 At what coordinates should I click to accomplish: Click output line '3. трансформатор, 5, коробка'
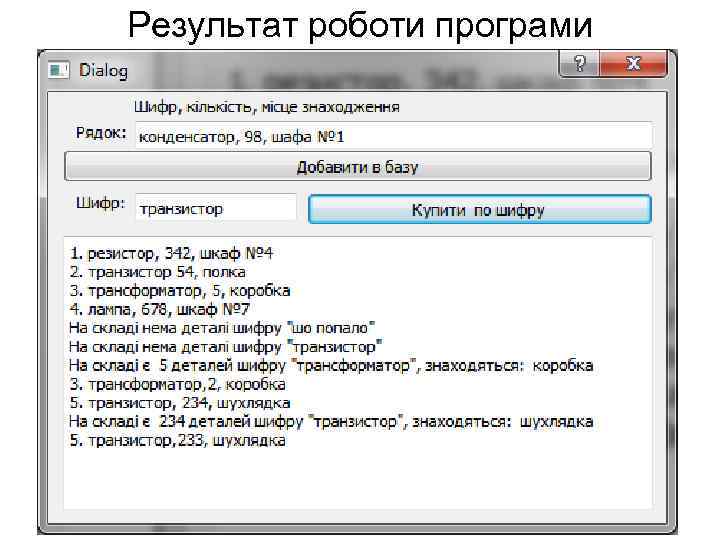tap(180, 291)
